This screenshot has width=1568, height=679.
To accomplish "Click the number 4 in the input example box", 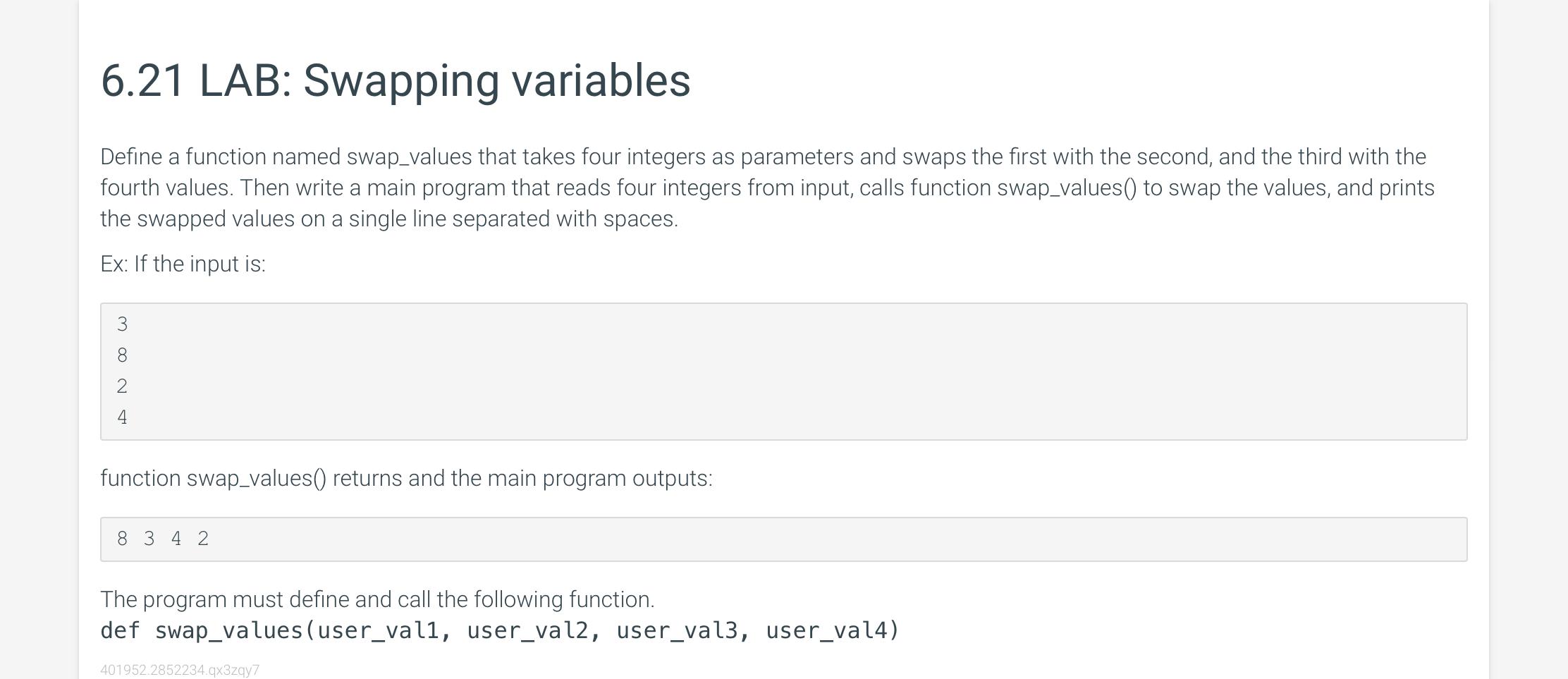I will (x=123, y=417).
